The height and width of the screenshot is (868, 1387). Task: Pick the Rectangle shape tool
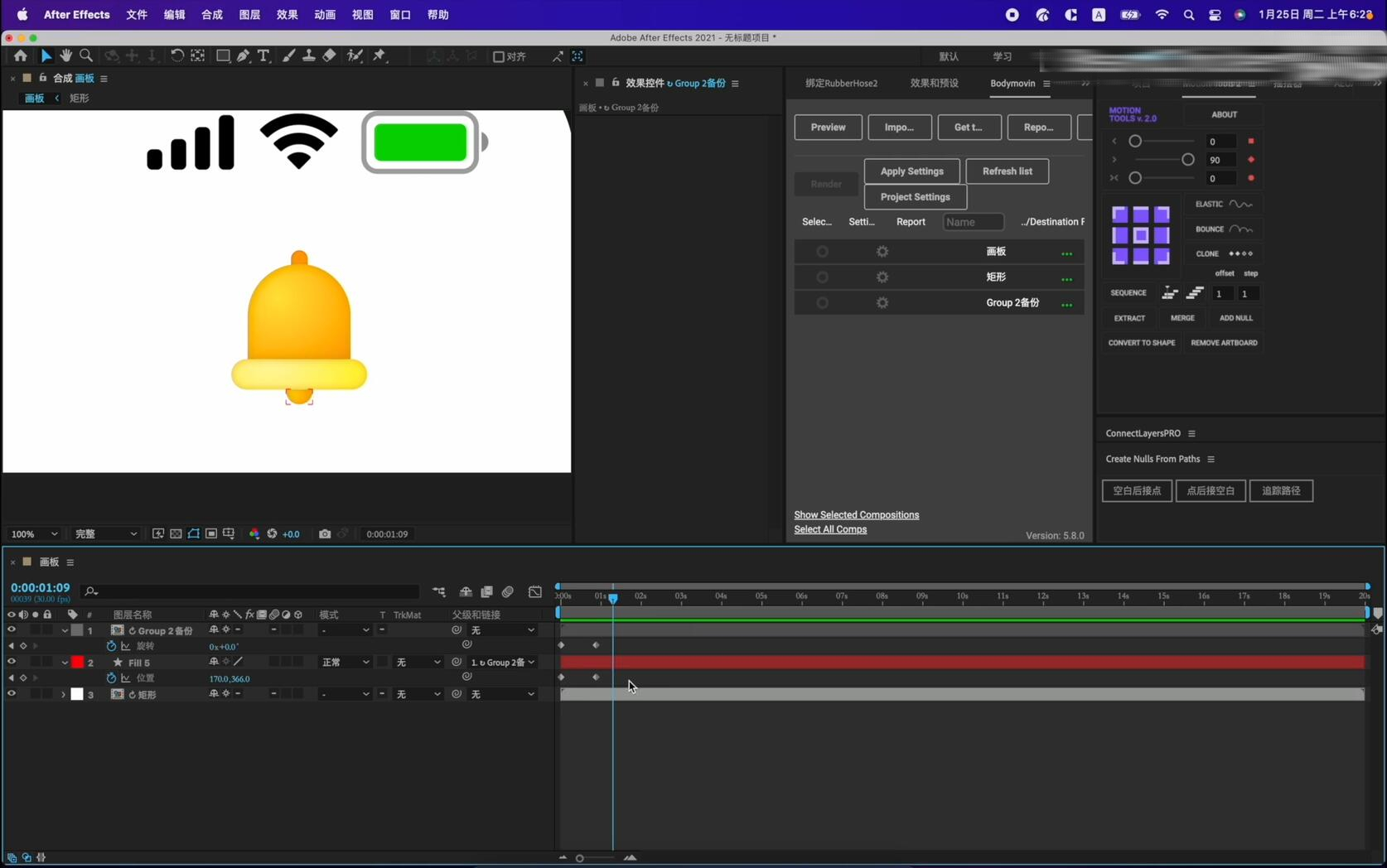point(223,55)
